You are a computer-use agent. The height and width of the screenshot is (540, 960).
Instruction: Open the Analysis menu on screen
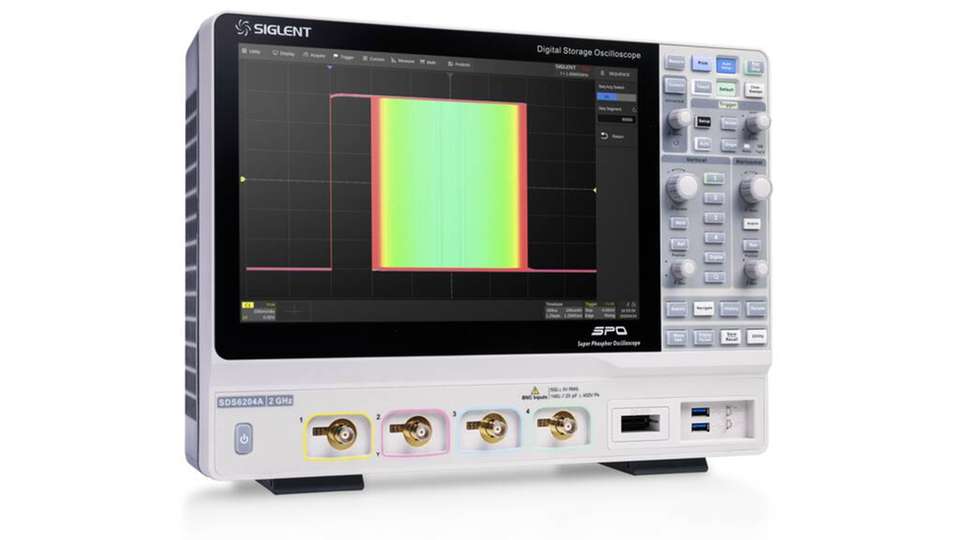(459, 64)
